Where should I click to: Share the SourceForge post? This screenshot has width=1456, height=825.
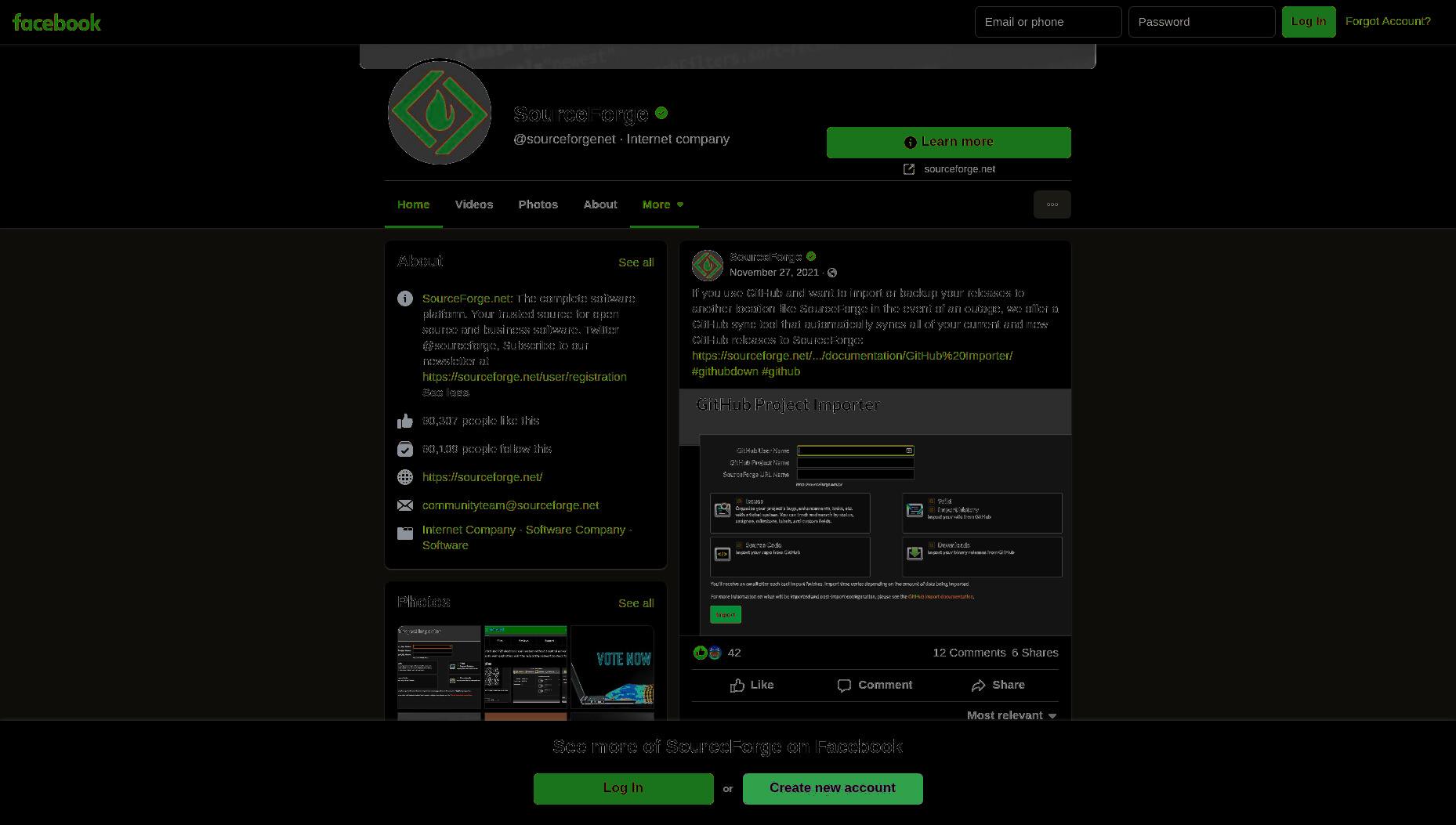tap(998, 686)
